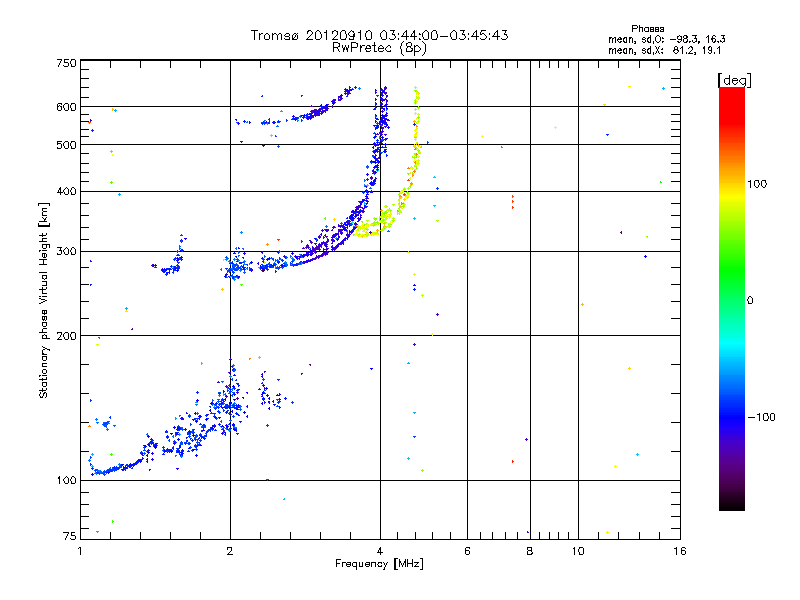Click the colorbar tick label '-100'
Viewport: 800px width, 600px height.
761,417
